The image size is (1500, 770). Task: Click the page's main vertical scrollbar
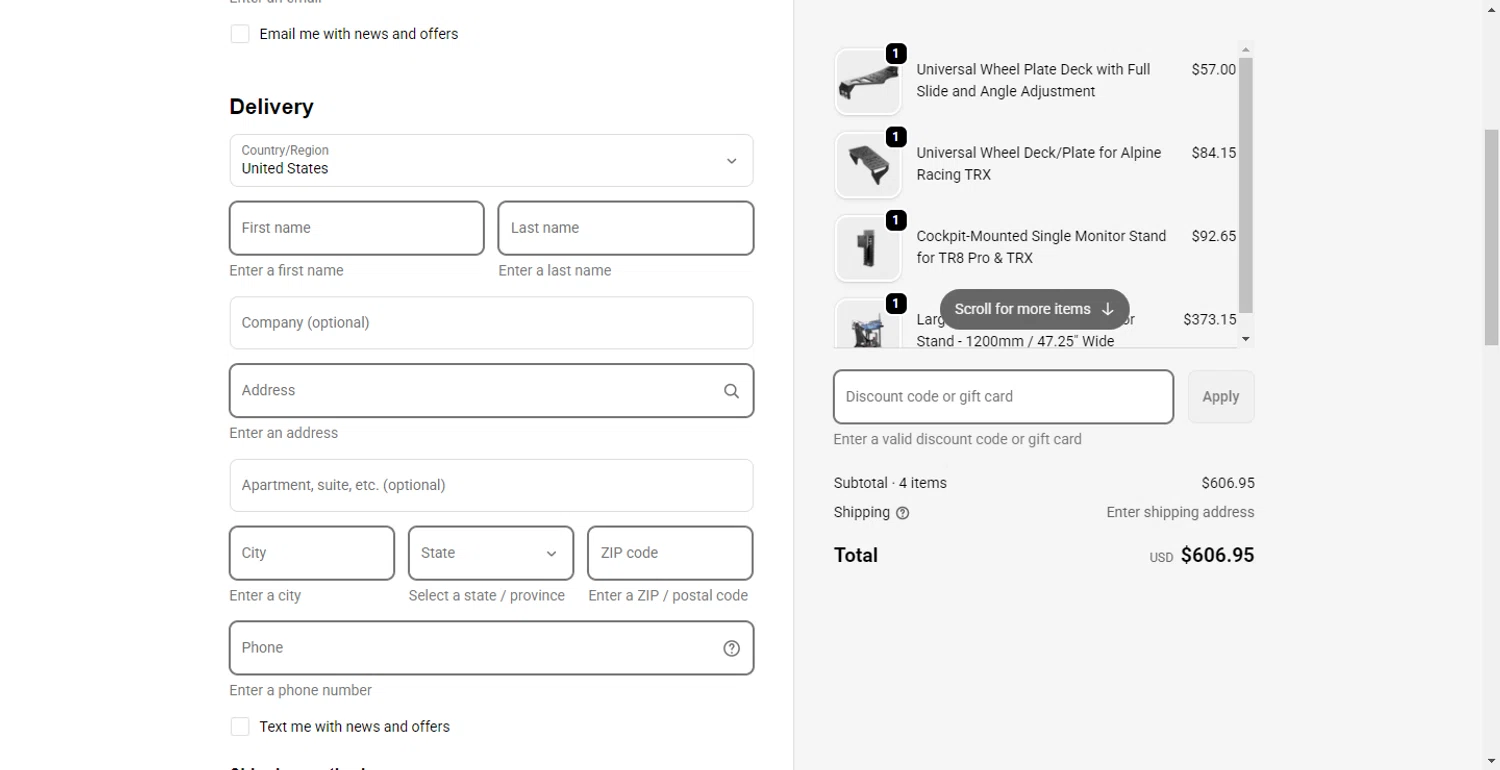coord(1491,238)
